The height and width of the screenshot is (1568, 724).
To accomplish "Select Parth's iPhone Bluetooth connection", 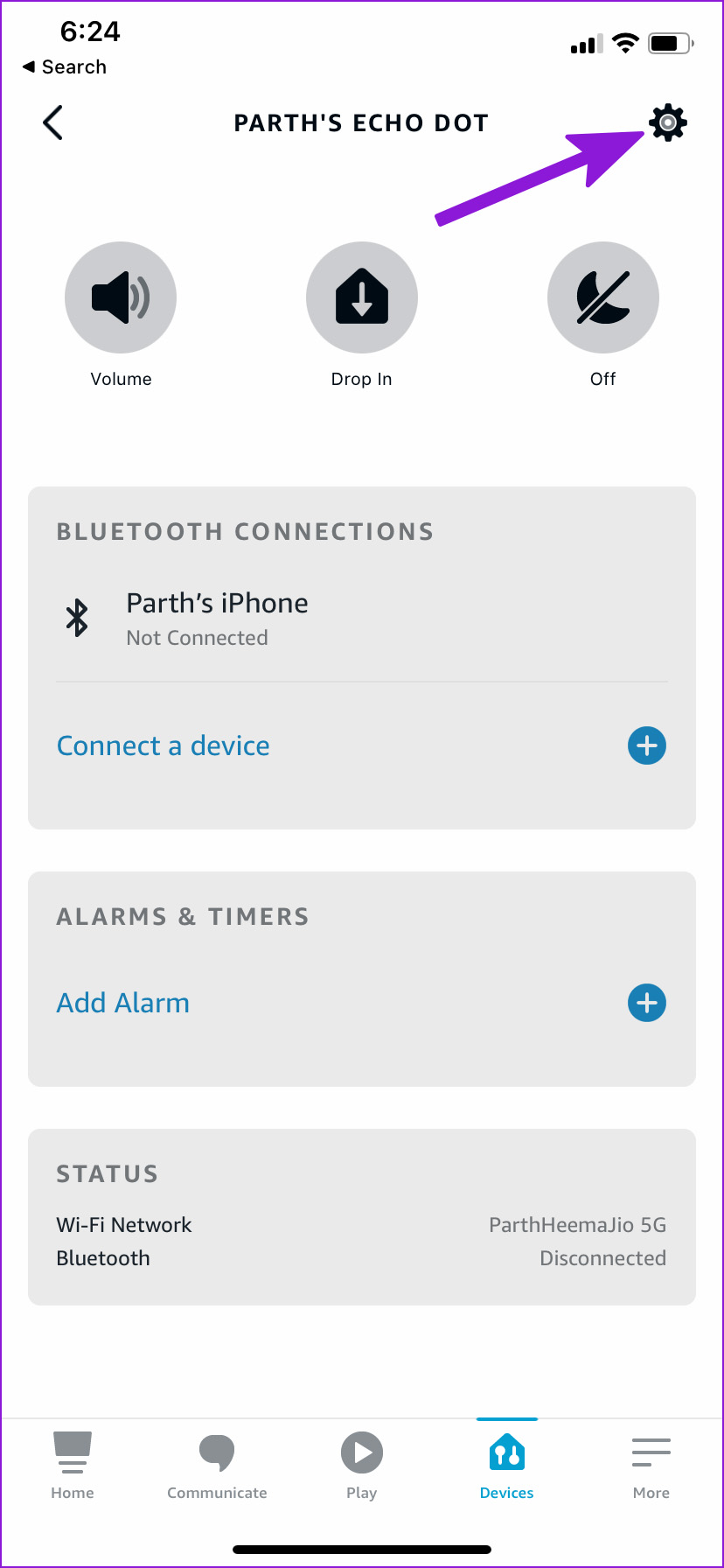I will pos(218,618).
